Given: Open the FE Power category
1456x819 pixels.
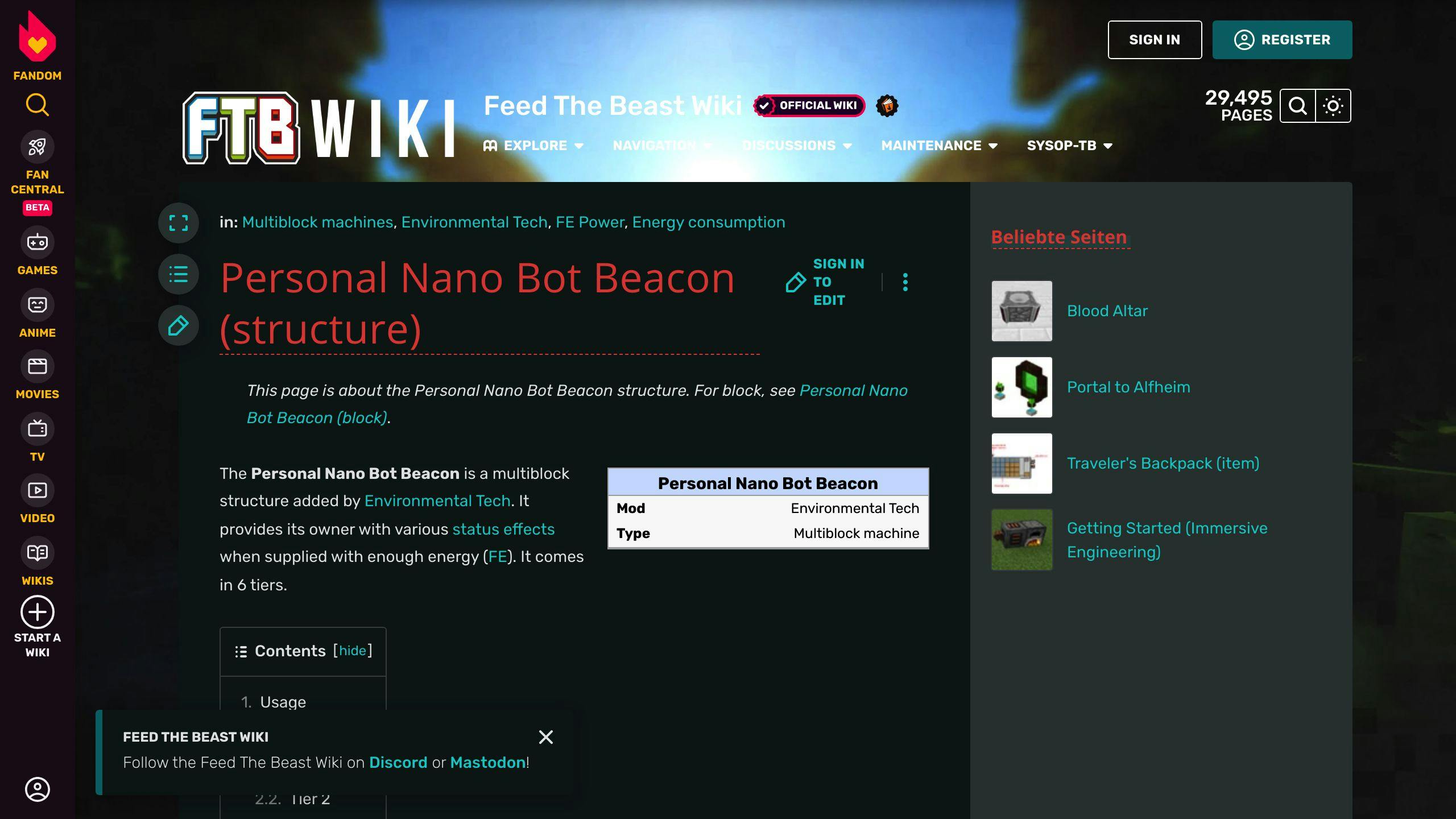Looking at the screenshot, I should [x=590, y=222].
